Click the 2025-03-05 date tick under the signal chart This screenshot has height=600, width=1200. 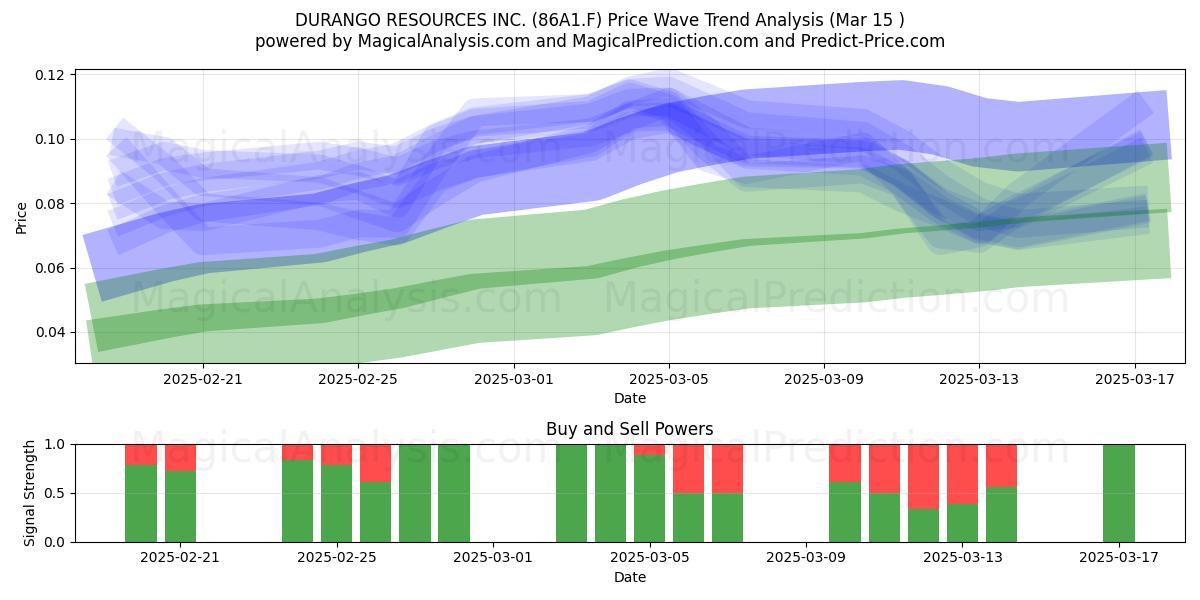point(650,557)
